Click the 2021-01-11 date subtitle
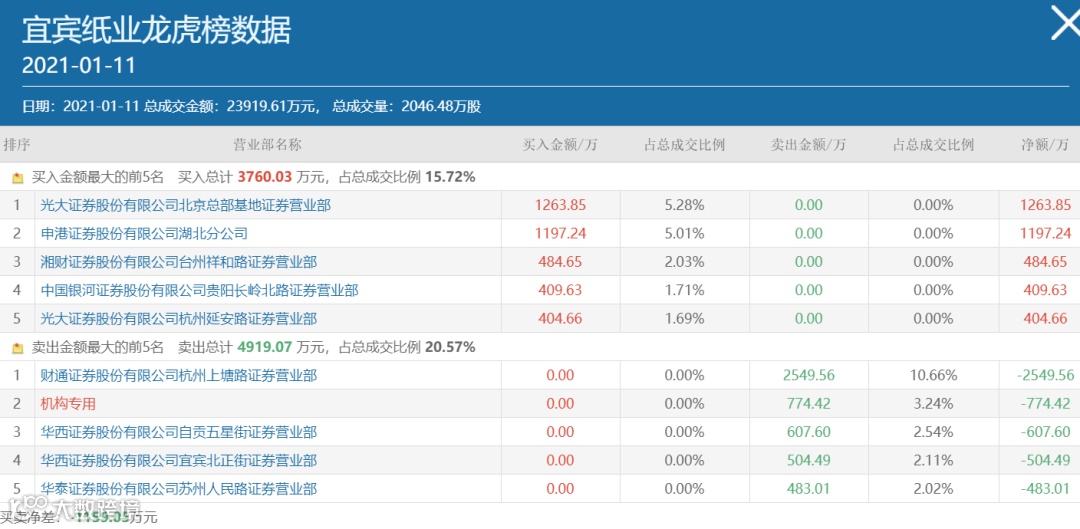Image resolution: width=1080 pixels, height=529 pixels. pyautogui.click(x=79, y=67)
